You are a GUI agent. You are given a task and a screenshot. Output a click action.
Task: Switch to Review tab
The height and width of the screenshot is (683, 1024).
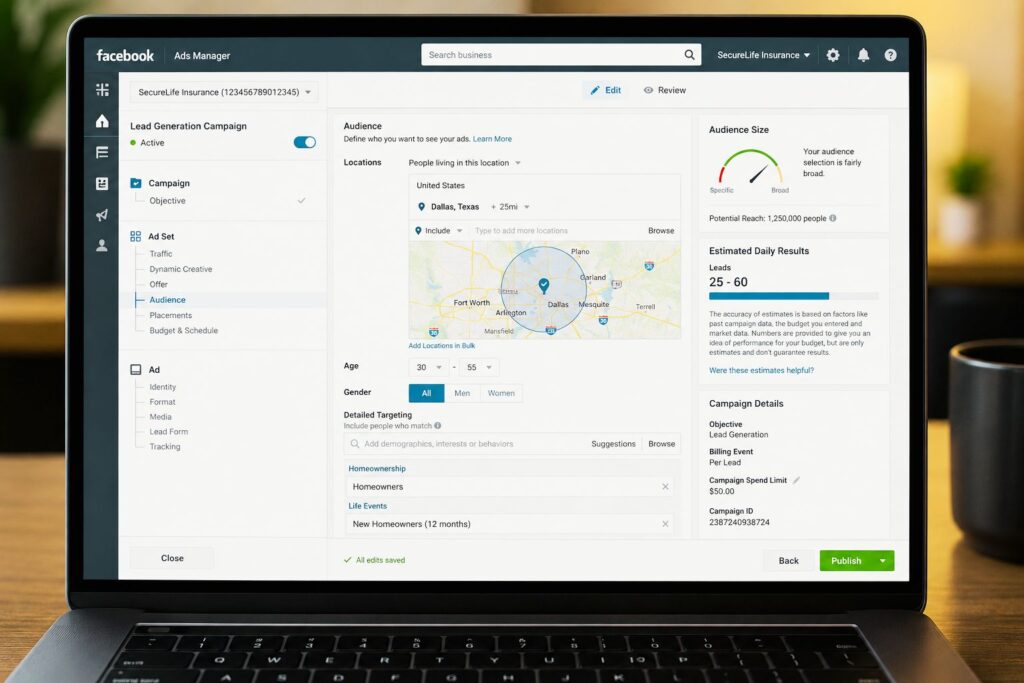[x=665, y=90]
